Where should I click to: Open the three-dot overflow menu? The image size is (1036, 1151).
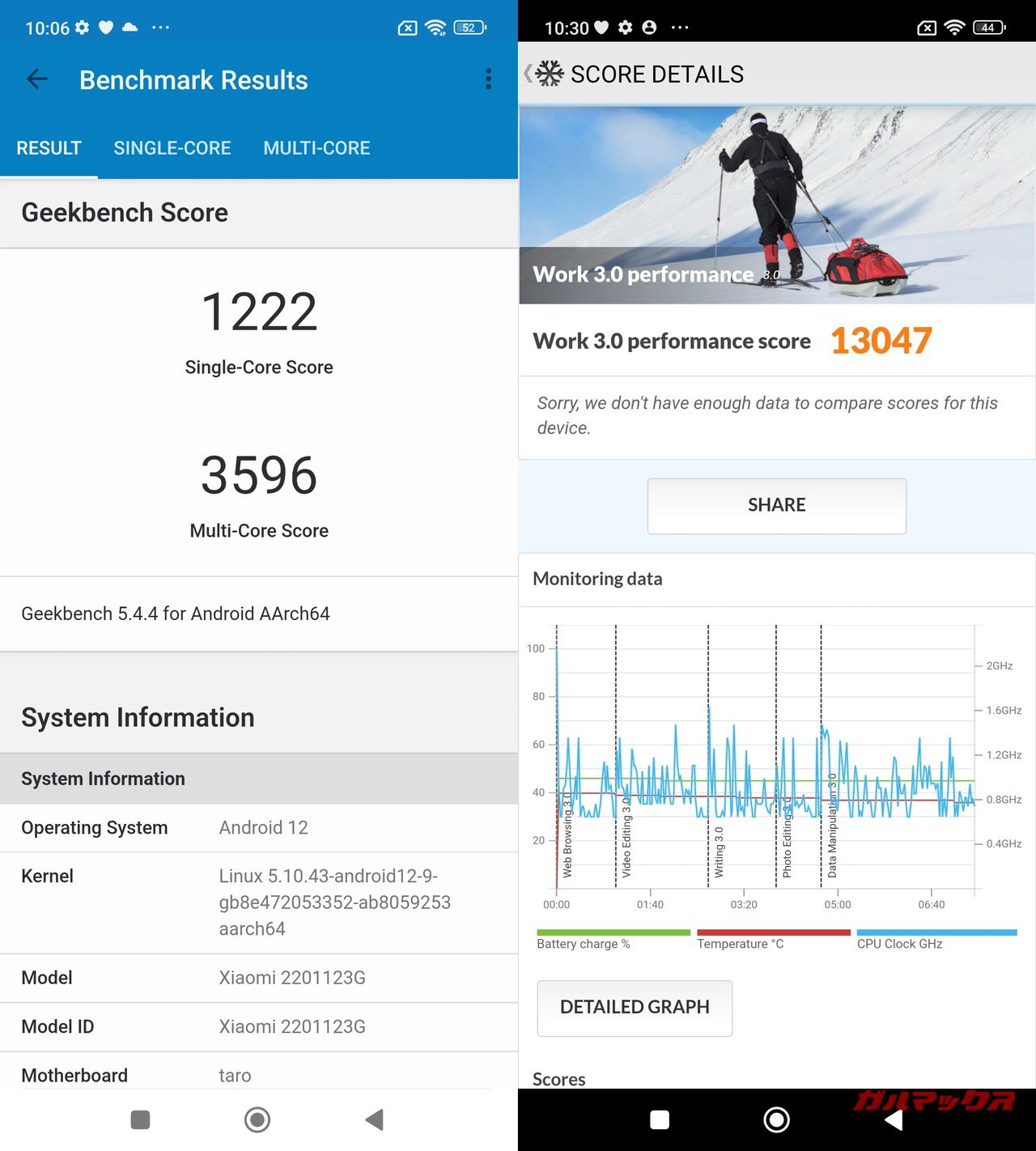coord(488,79)
